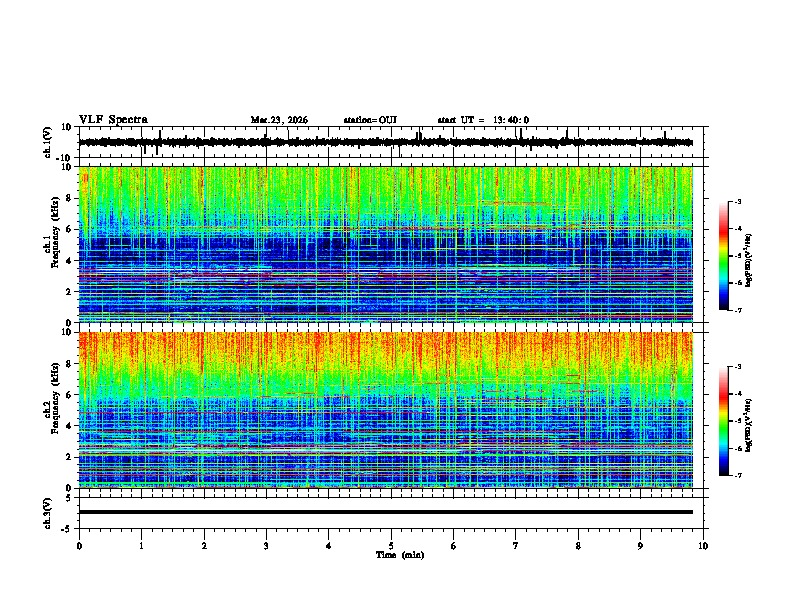
Task: Click the ch.1 spectrogram plot
Action: point(386,244)
